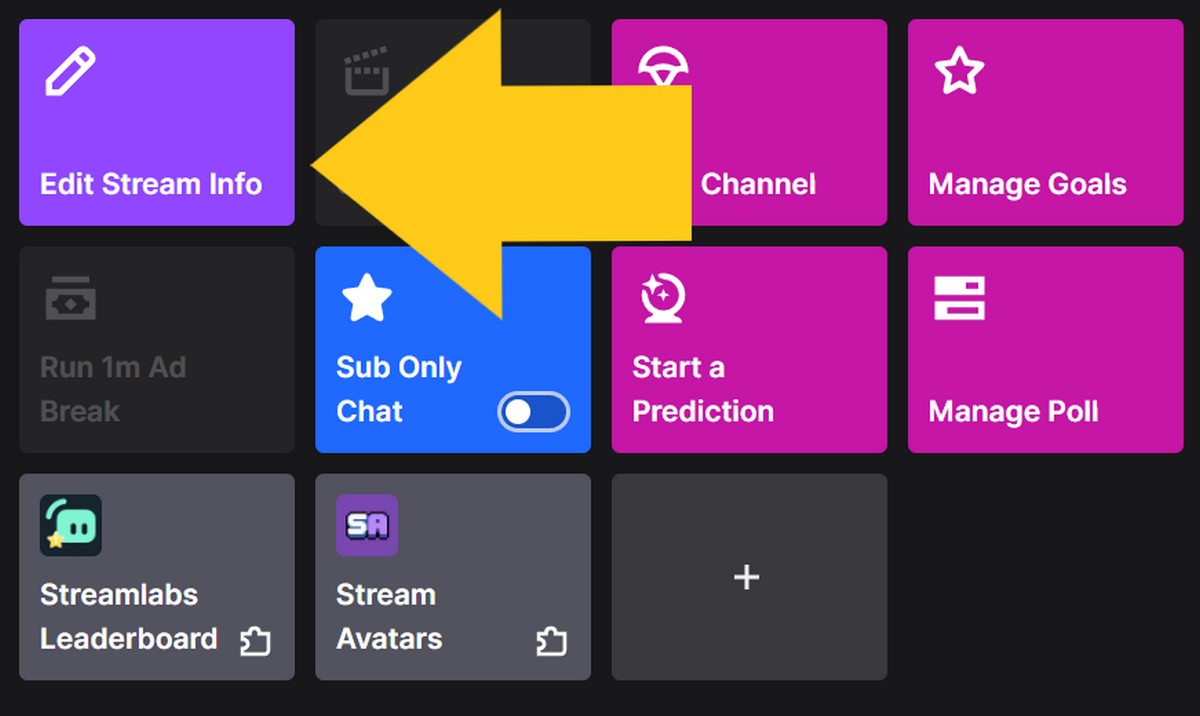1200x716 pixels.
Task: Click the Streamlabs Leaderboard app icon
Action: click(71, 525)
